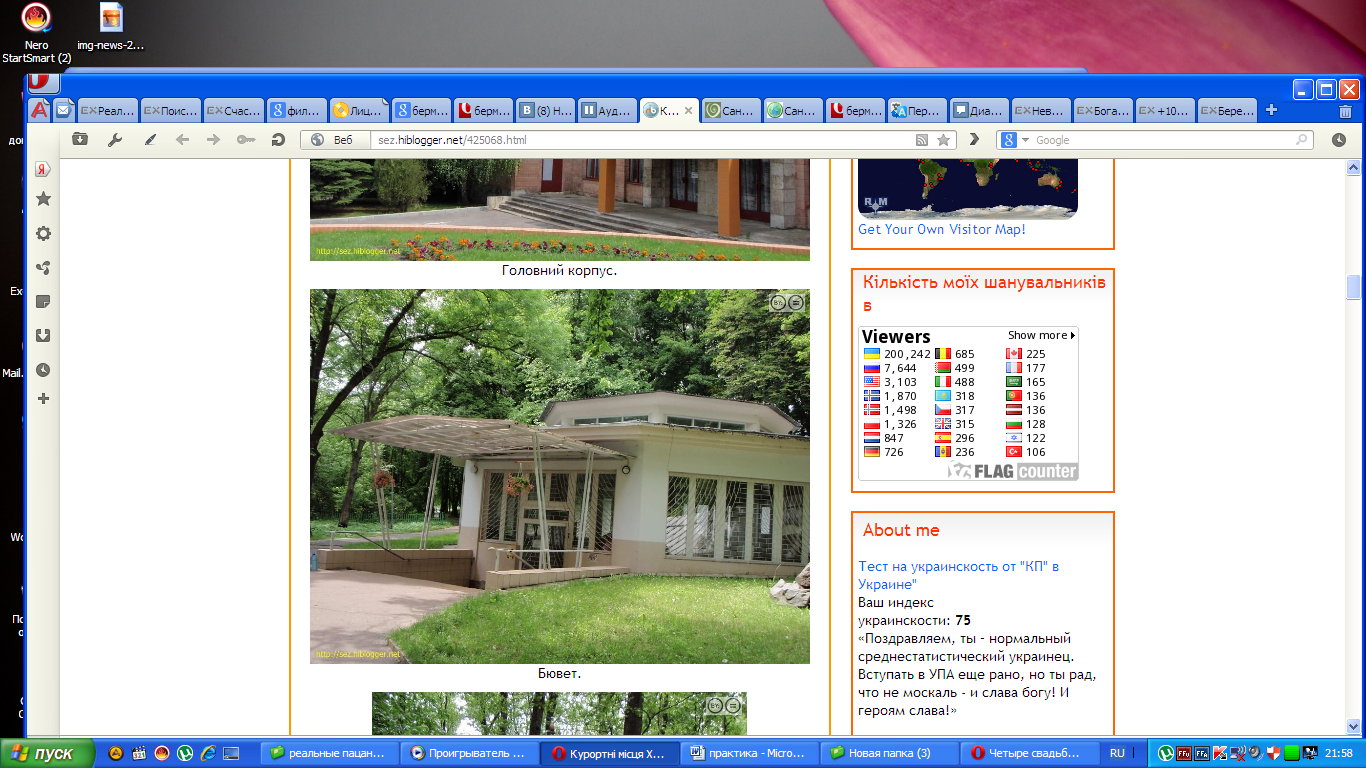The height and width of the screenshot is (768, 1366).
Task: Switch to the Пер... translate tab
Action: coord(917,111)
